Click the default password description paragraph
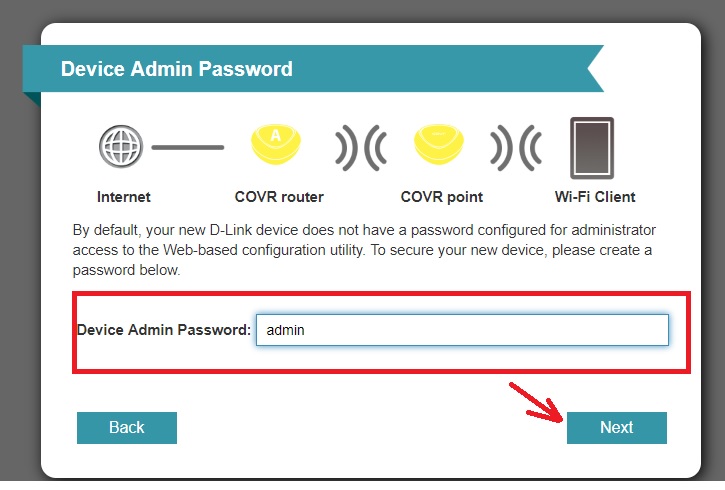The image size is (725, 490). click(x=362, y=249)
